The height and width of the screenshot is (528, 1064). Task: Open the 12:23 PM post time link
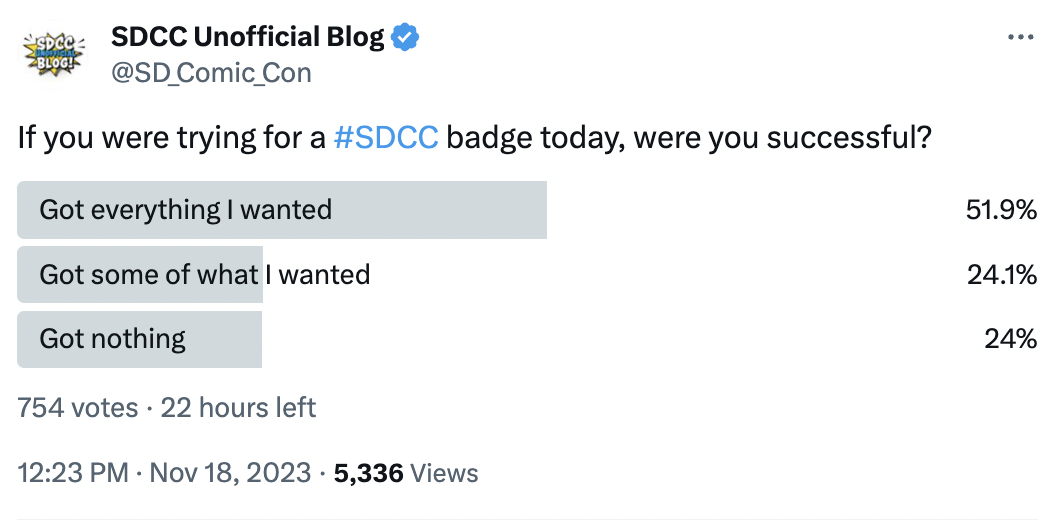tap(73, 473)
